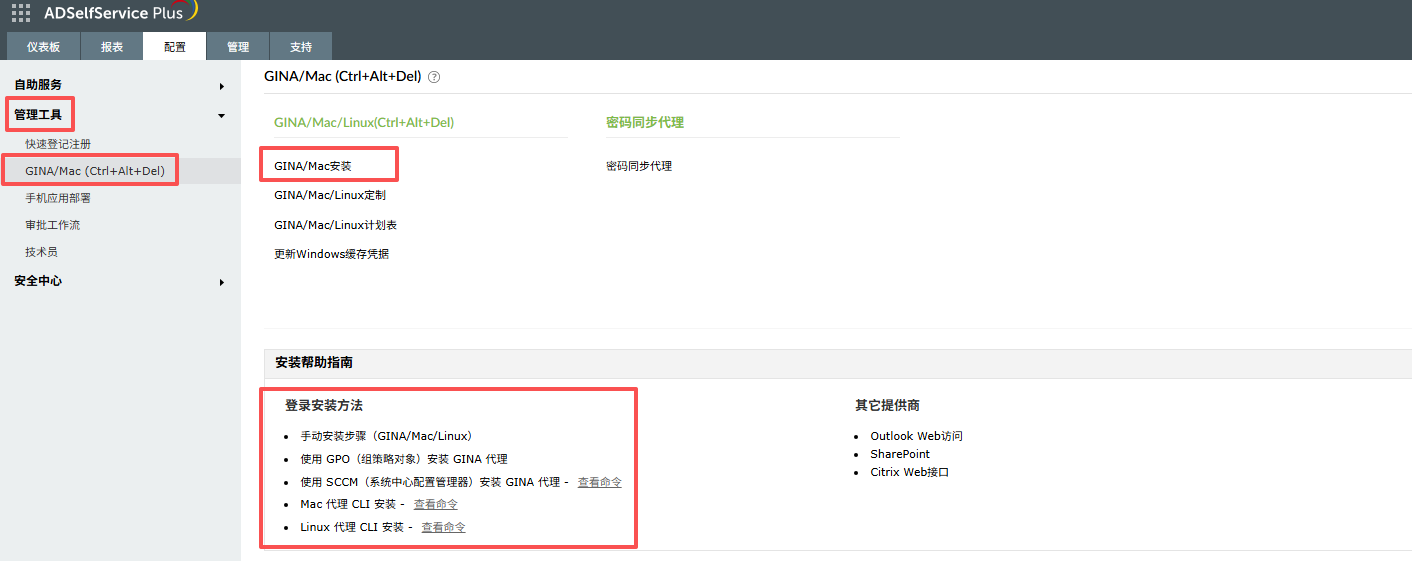Open the apps grid launcher icon
1412x561 pixels.
[20, 13]
